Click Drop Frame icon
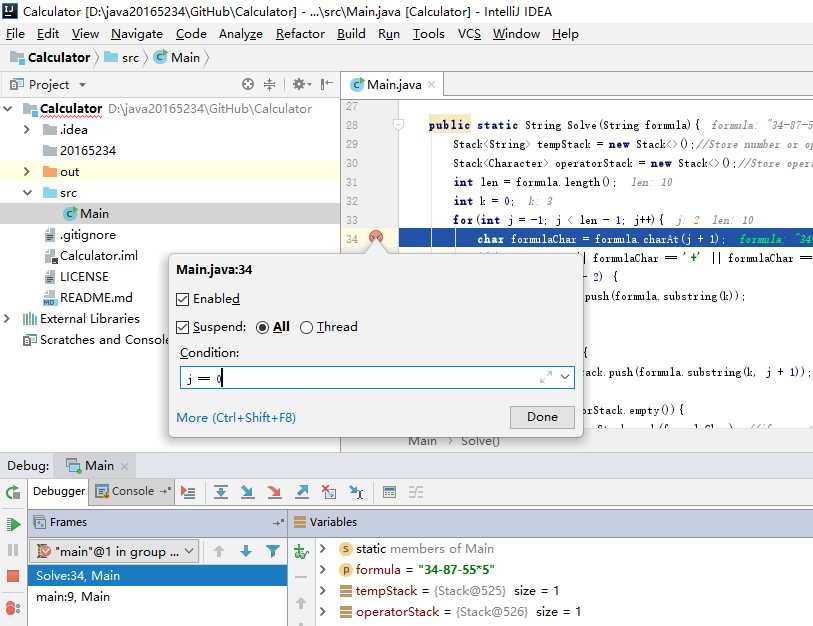813x626 pixels. (329, 492)
